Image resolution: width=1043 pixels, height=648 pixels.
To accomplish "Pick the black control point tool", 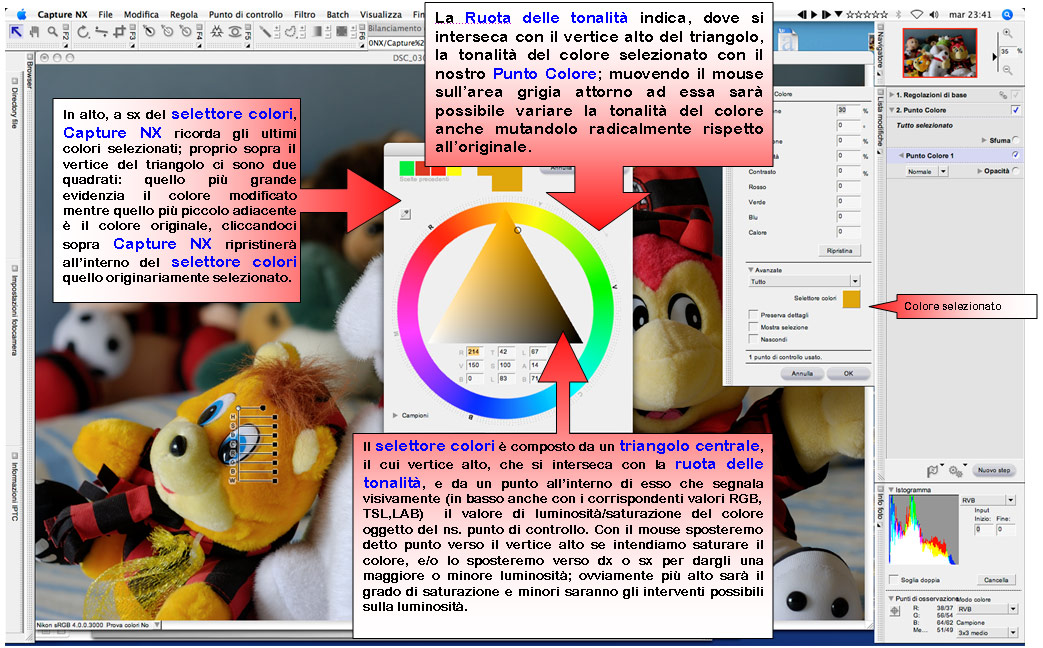I will (150, 31).
